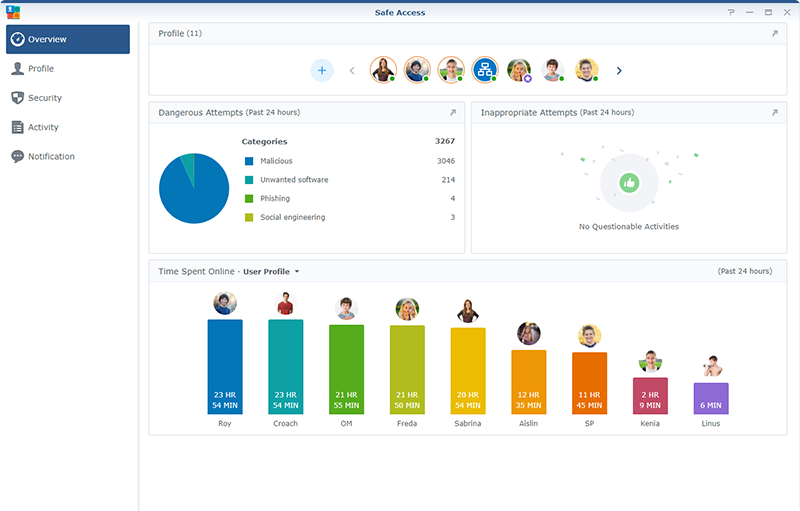Image resolution: width=800 pixels, height=511 pixels.
Task: Open the Profile section in sidebar
Action: (x=68, y=68)
